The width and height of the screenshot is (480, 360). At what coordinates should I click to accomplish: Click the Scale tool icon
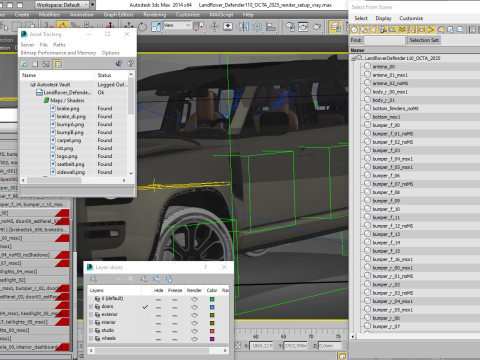tap(156, 27)
